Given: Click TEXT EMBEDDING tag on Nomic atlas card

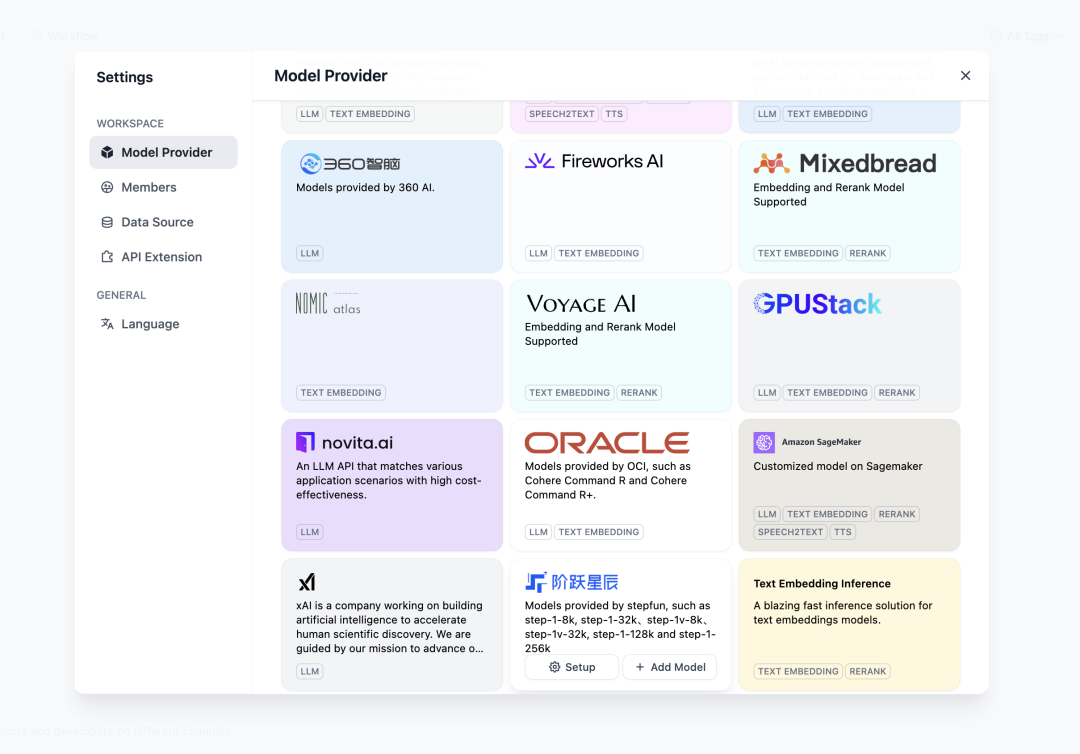Looking at the screenshot, I should tap(340, 392).
